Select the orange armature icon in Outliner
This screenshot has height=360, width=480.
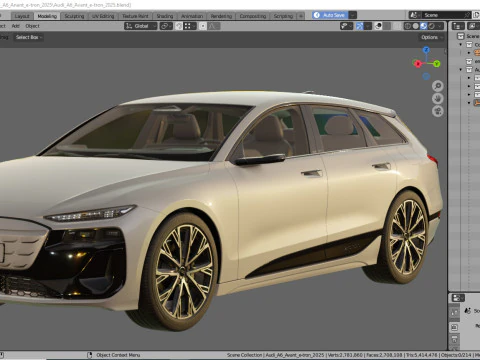[x=477, y=103]
